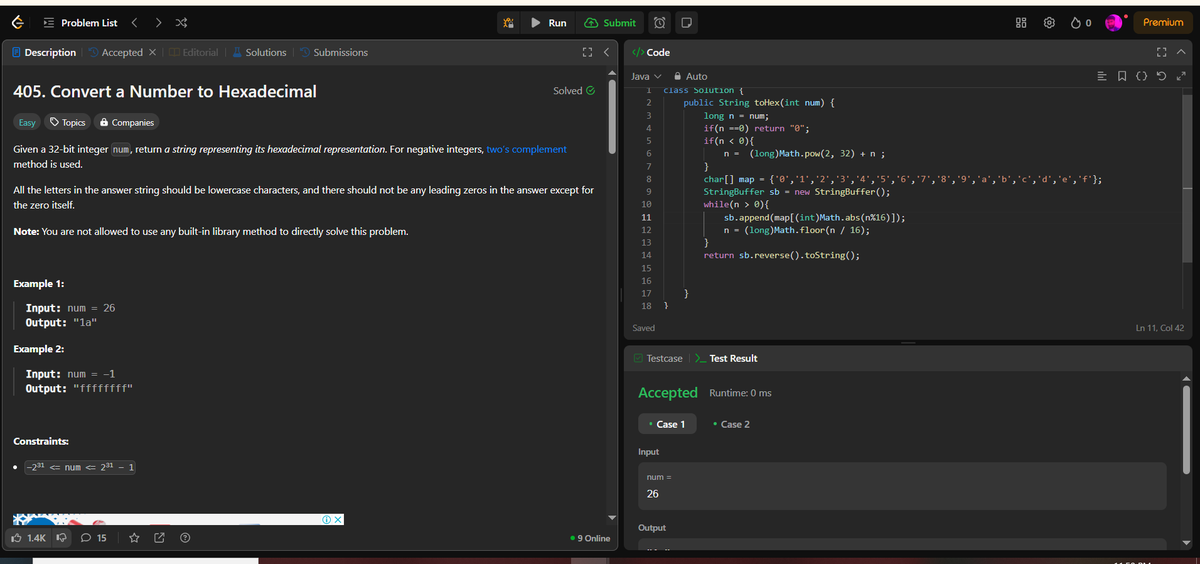Run the code
1200x564 pixels.
[x=548, y=22]
